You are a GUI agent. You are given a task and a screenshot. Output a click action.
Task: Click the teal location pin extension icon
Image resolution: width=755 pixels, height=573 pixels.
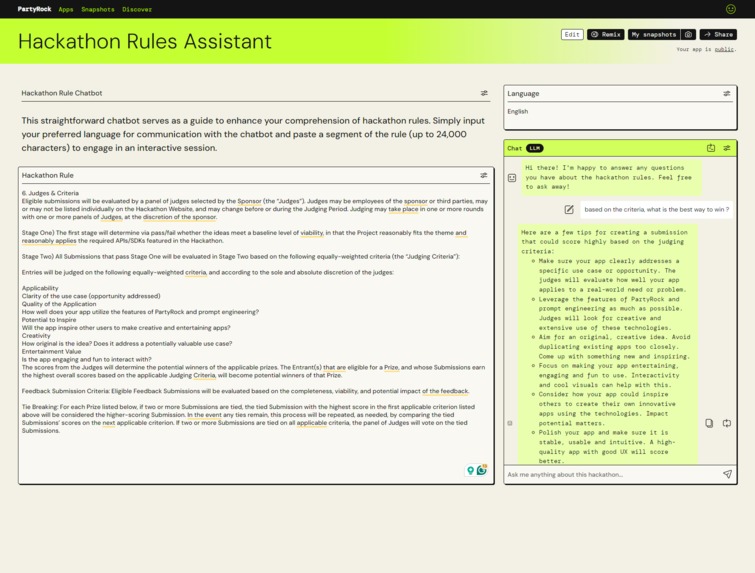tap(470, 470)
